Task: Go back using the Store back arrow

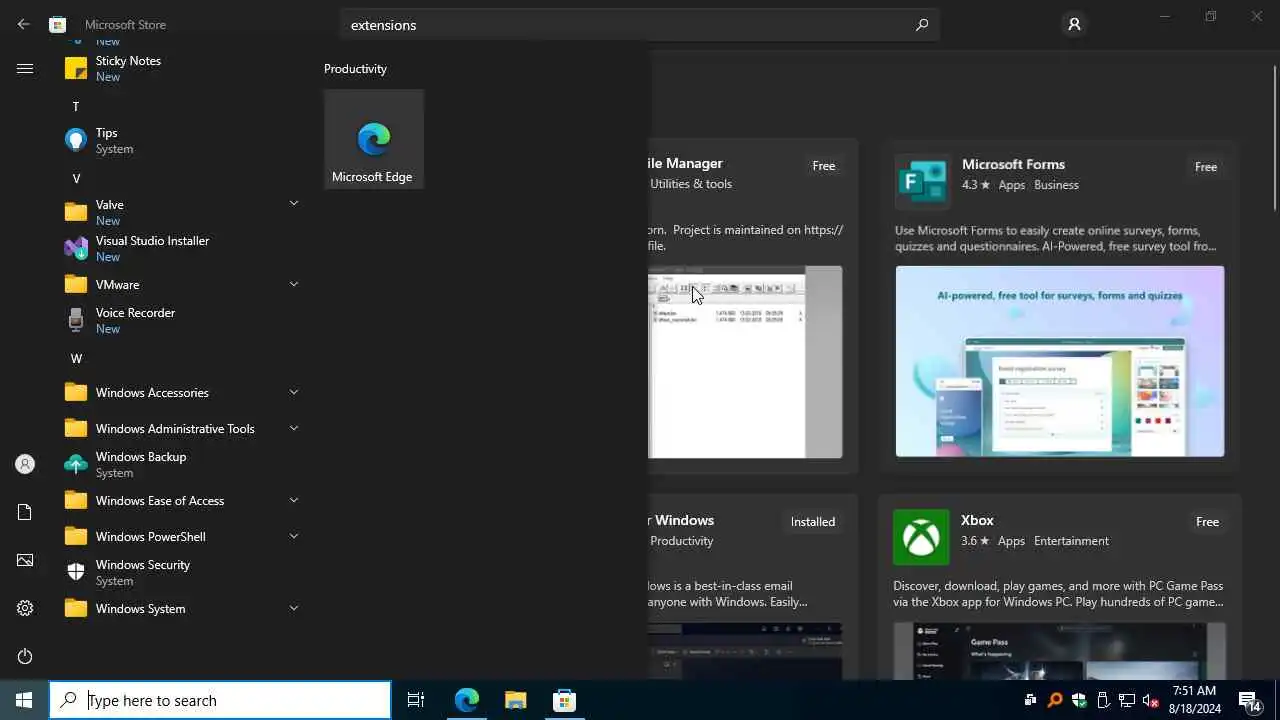Action: tap(23, 24)
